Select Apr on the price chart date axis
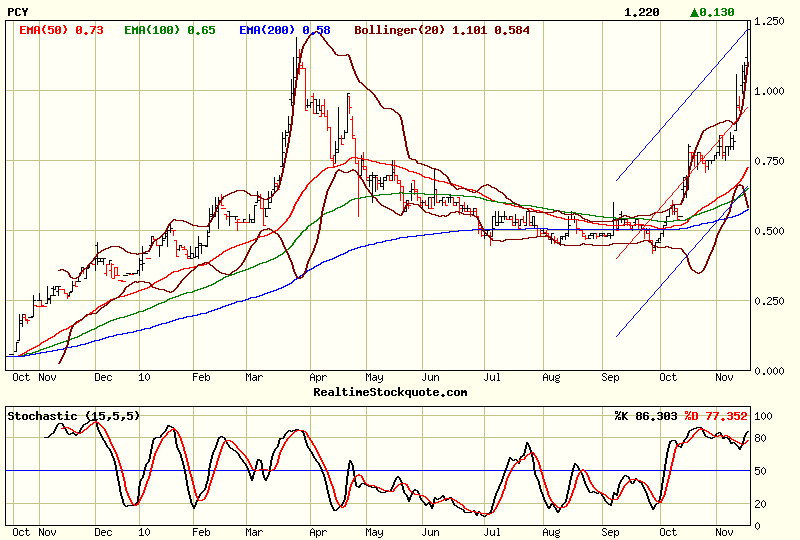Screen dimensions: 800x540 [x=318, y=377]
